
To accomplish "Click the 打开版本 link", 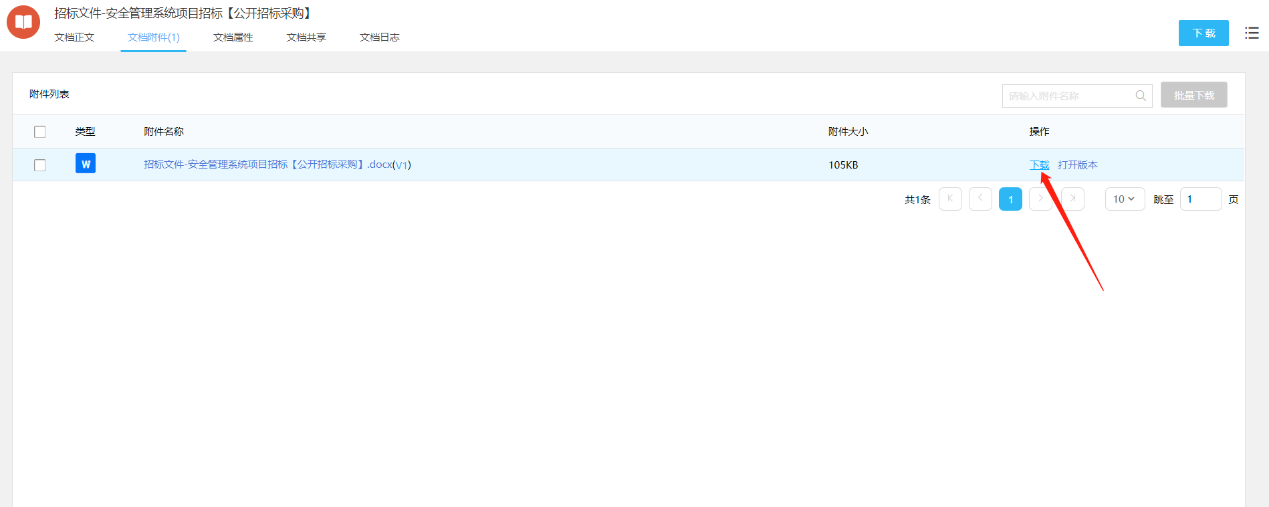I will pyautogui.click(x=1077, y=165).
